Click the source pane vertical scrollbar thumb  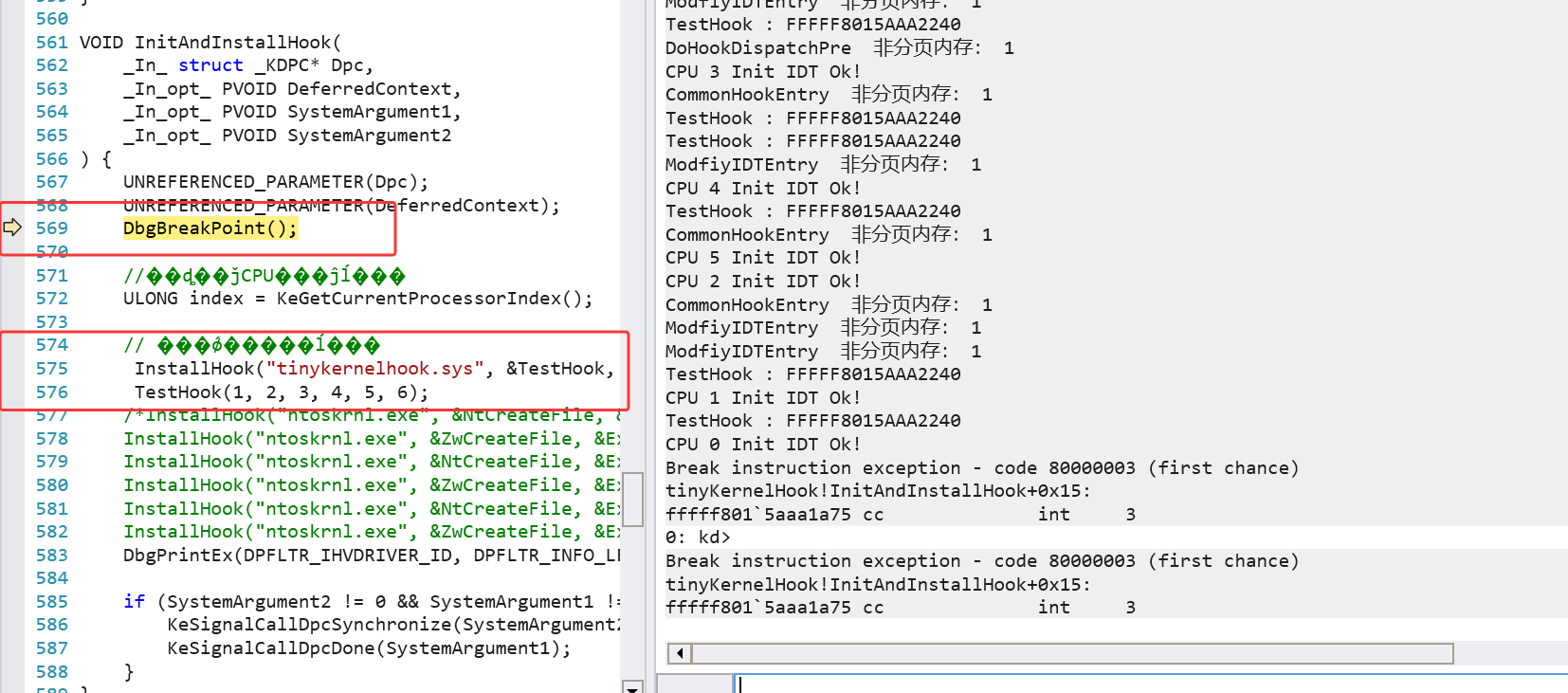(x=632, y=499)
